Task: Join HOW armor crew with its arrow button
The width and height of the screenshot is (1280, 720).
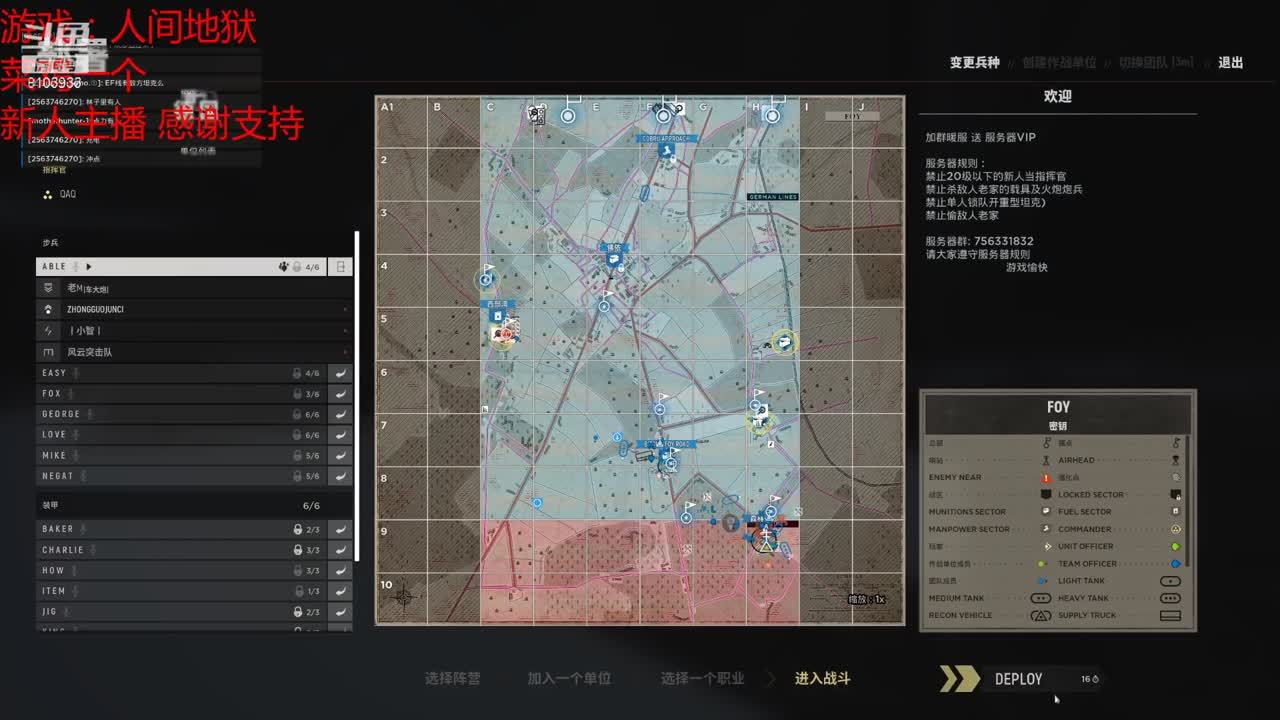Action: 341,570
